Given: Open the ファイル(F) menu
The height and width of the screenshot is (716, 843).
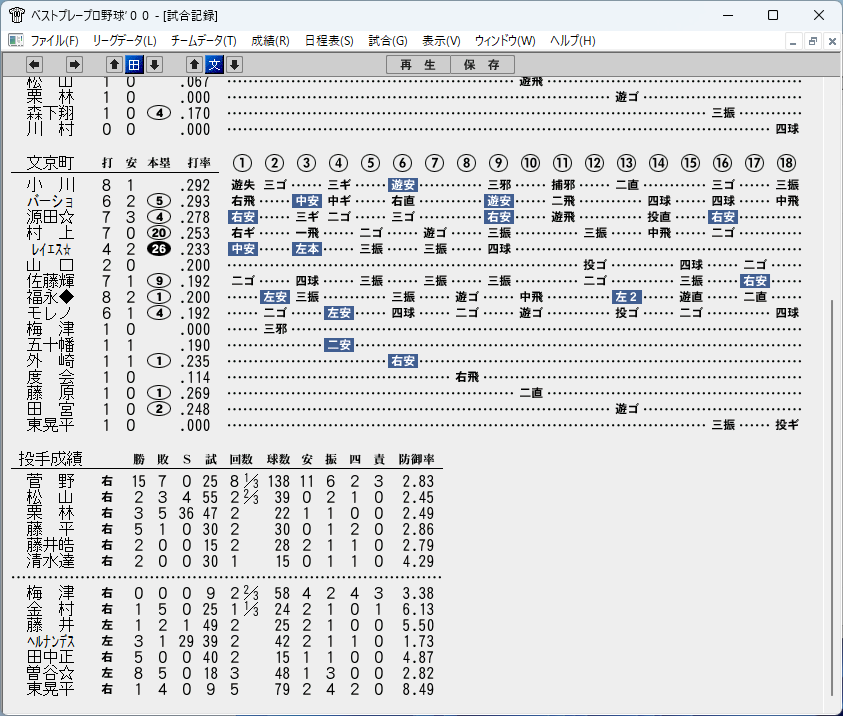Looking at the screenshot, I should point(54,41).
